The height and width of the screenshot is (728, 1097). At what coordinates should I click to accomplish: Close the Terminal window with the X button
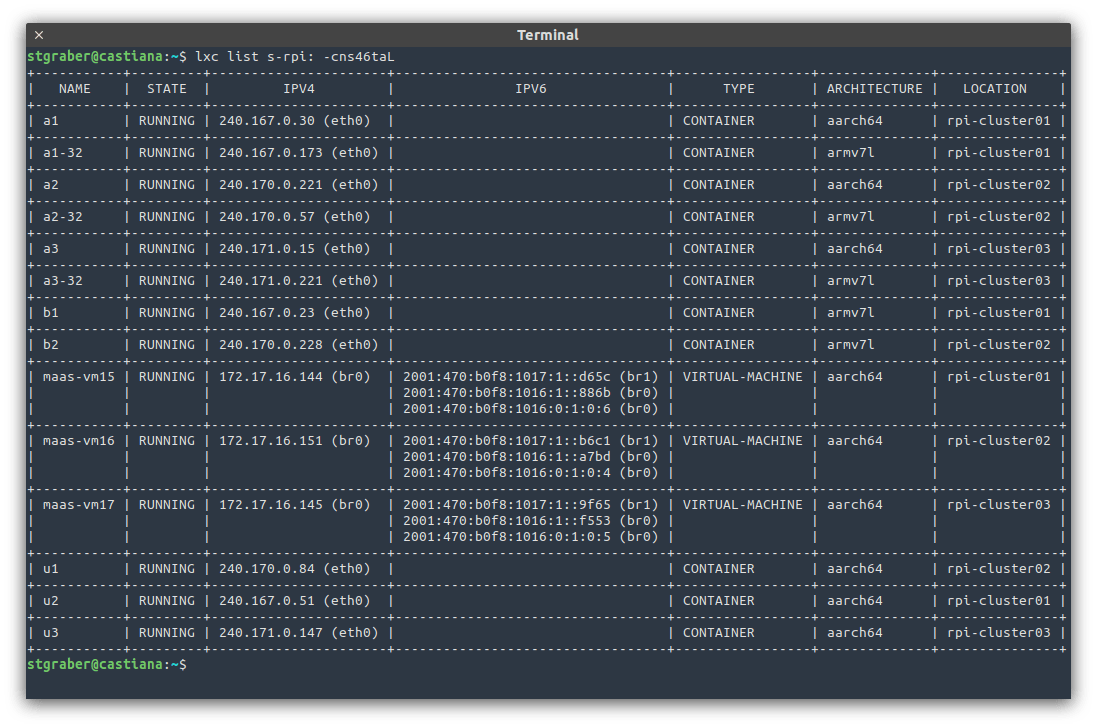[39, 35]
